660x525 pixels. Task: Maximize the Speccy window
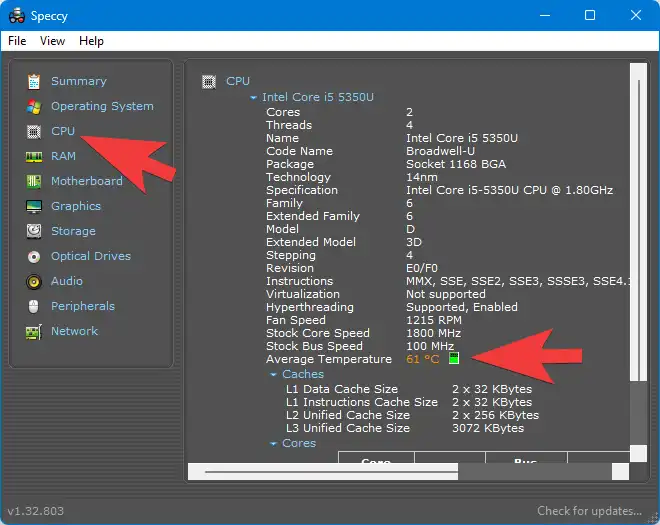[x=590, y=16]
